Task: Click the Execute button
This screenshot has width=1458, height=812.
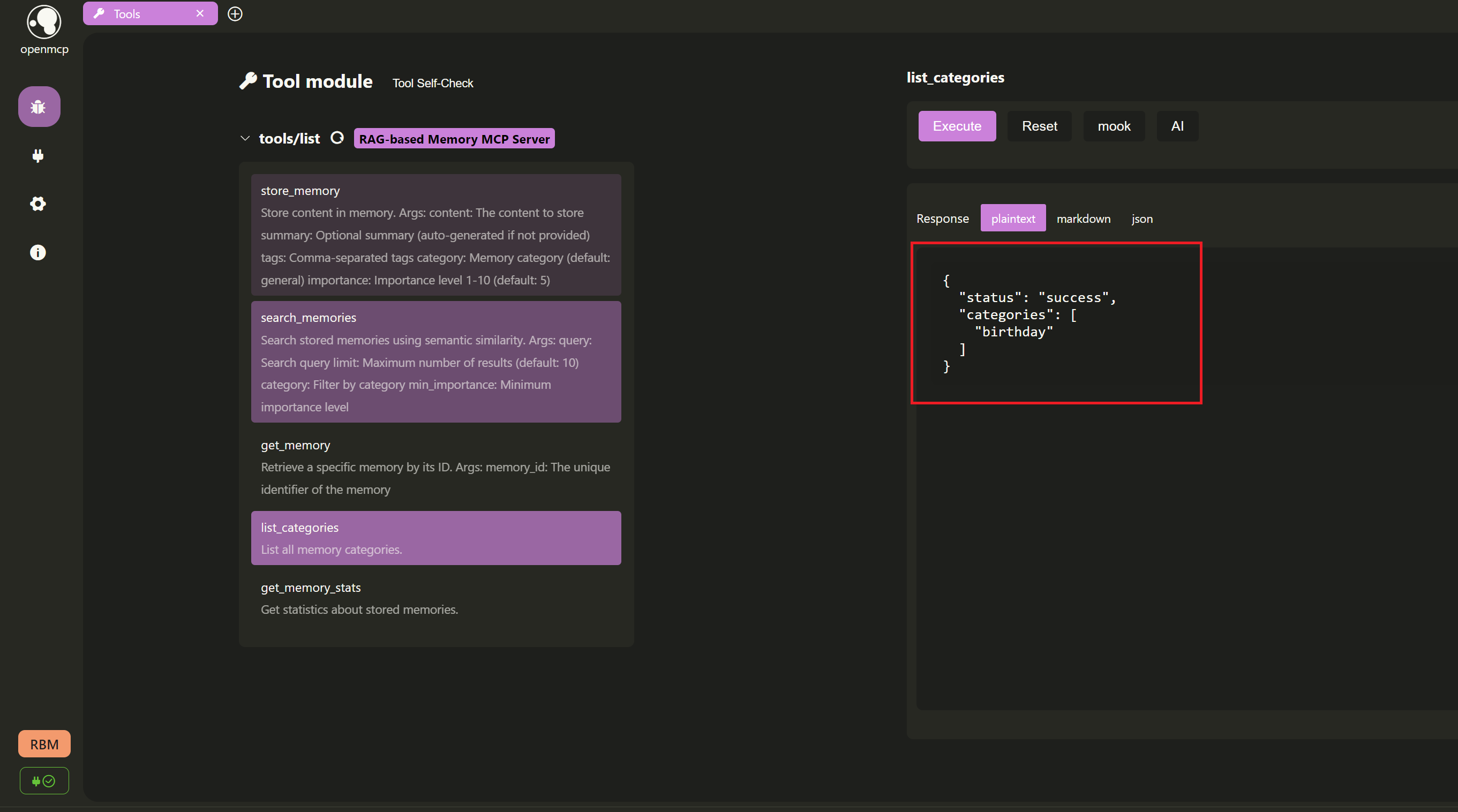Action: pyautogui.click(x=957, y=126)
